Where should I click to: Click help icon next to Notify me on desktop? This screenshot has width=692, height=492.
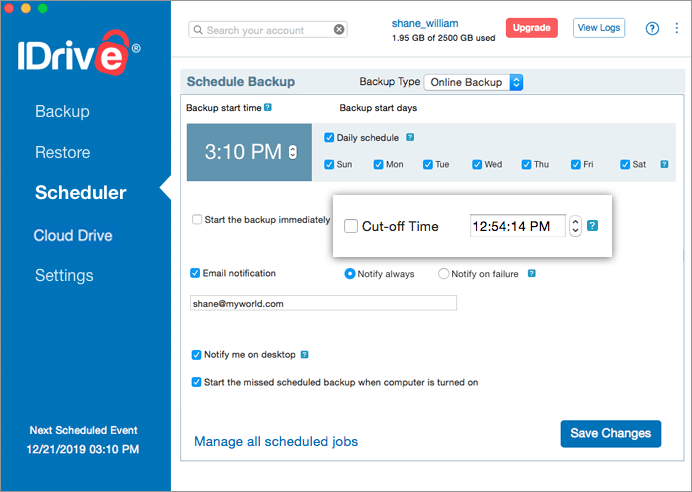(x=305, y=355)
